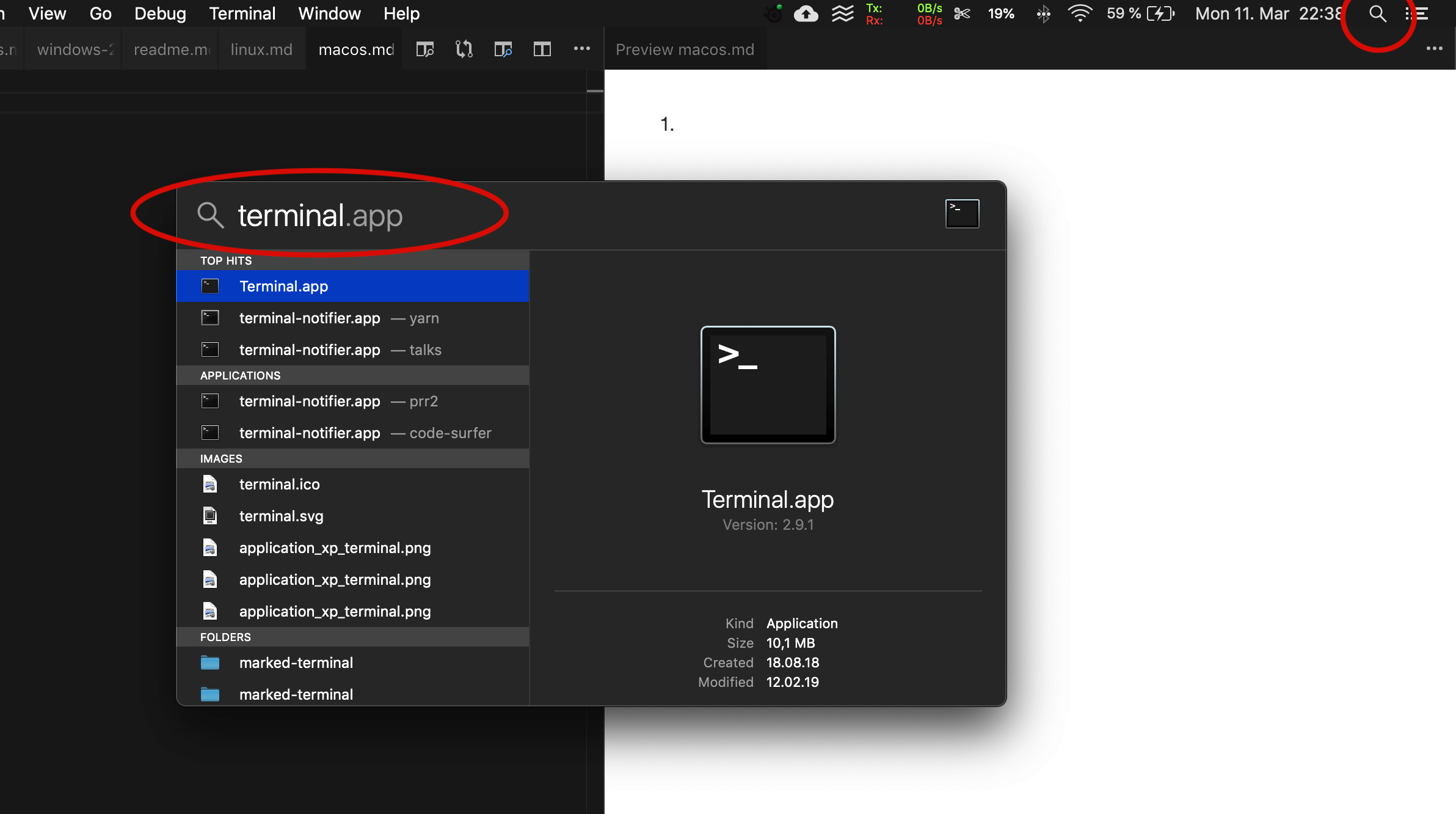Screen dimensions: 1456x814
Task: Switch to the readme.md editor tab
Action: [170, 50]
